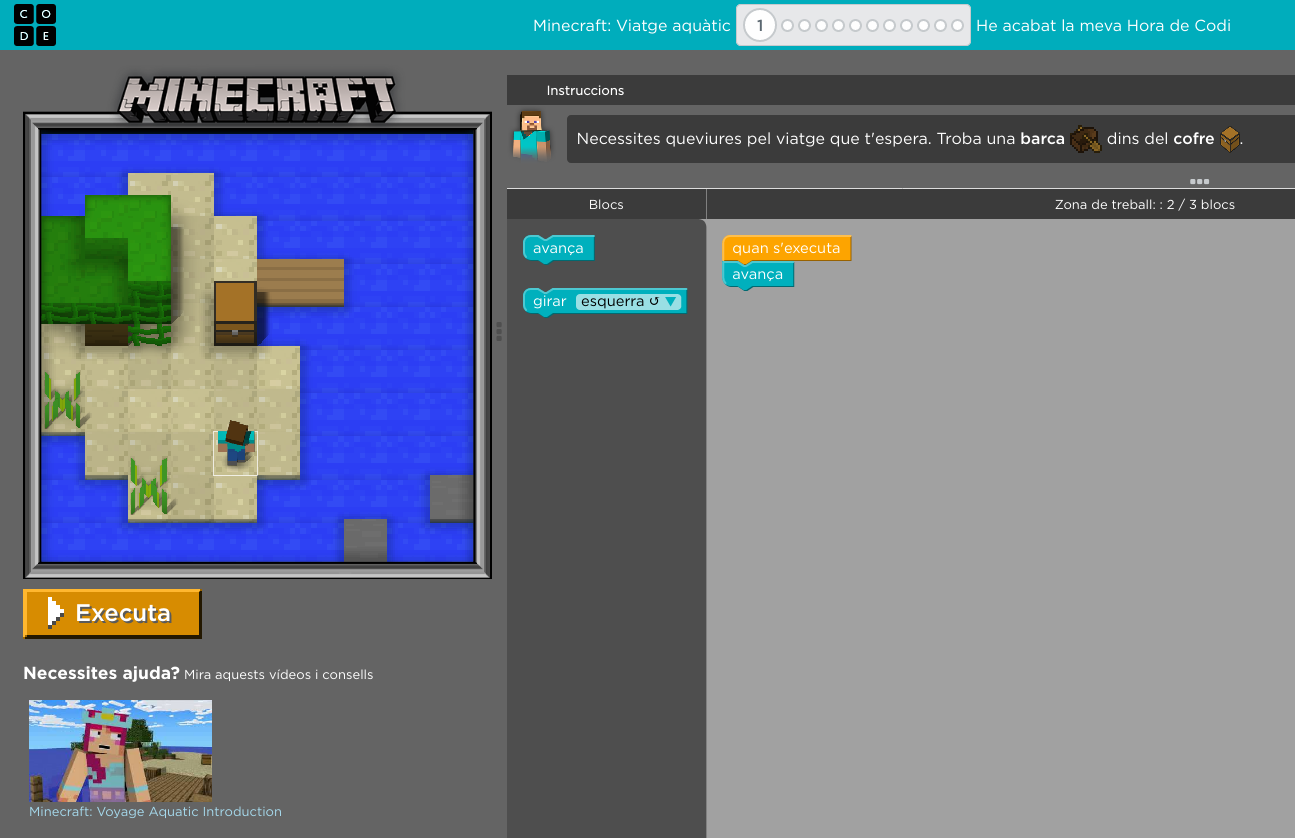Click the Minecraft title logo
The image size is (1295, 838).
pos(257,97)
